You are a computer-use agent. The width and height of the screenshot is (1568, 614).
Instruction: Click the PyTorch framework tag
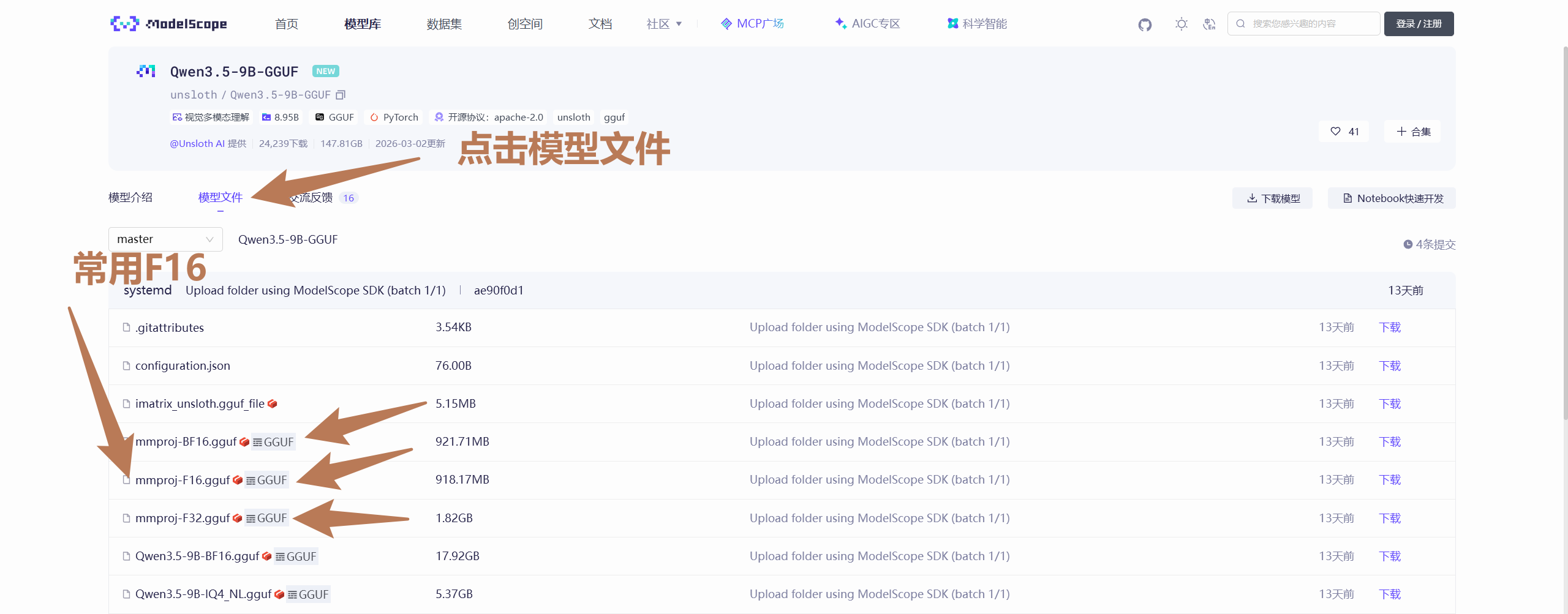394,117
